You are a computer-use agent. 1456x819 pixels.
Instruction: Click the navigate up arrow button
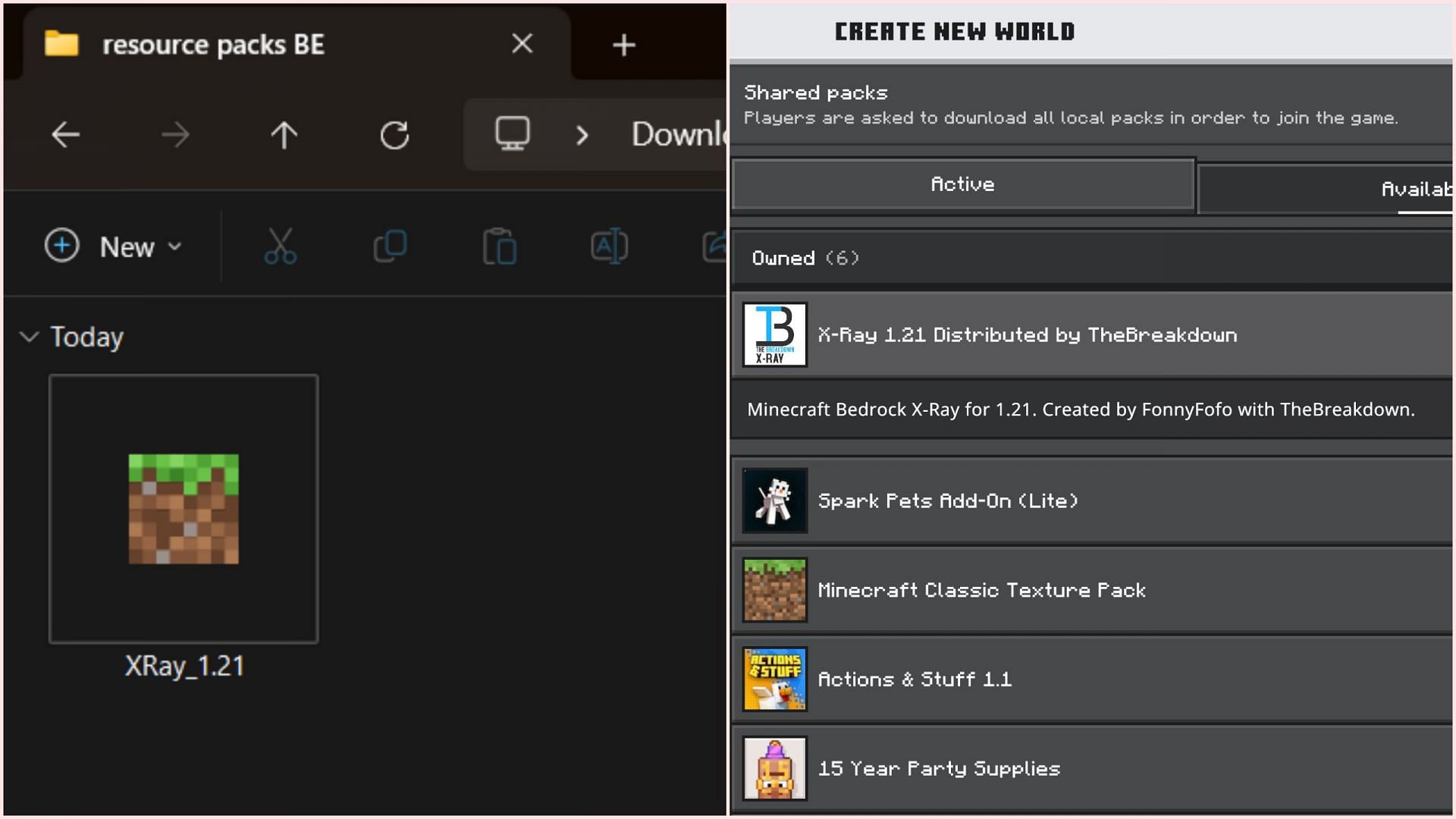tap(285, 134)
